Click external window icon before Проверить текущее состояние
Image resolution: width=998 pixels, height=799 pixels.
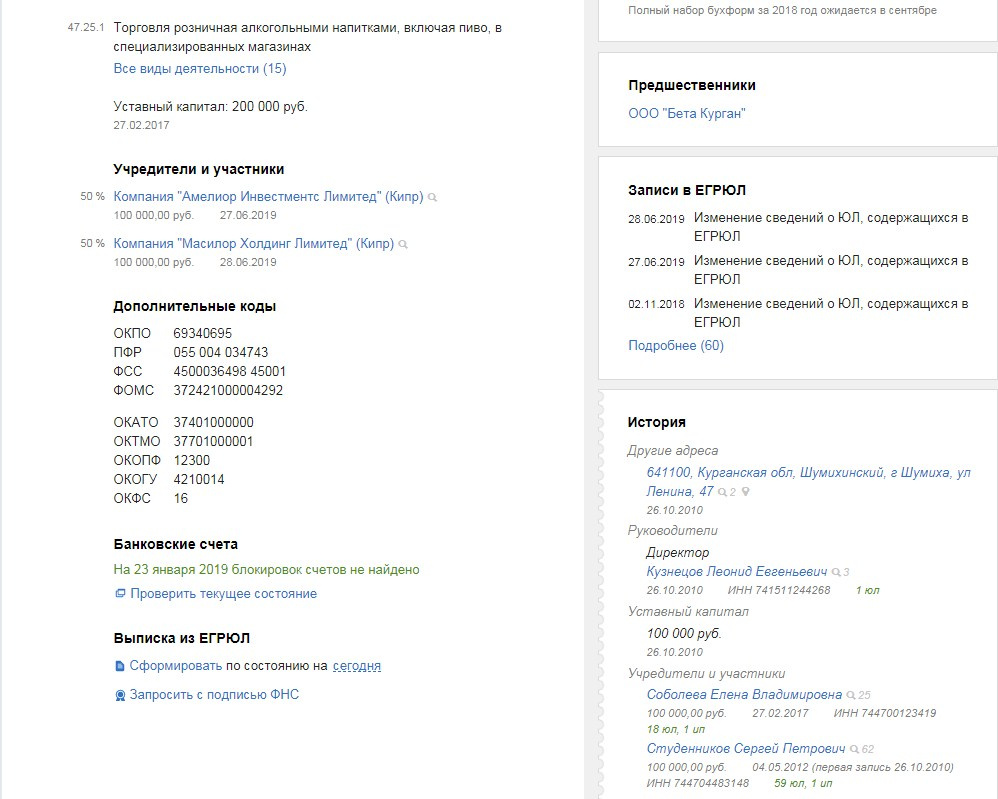tap(120, 593)
